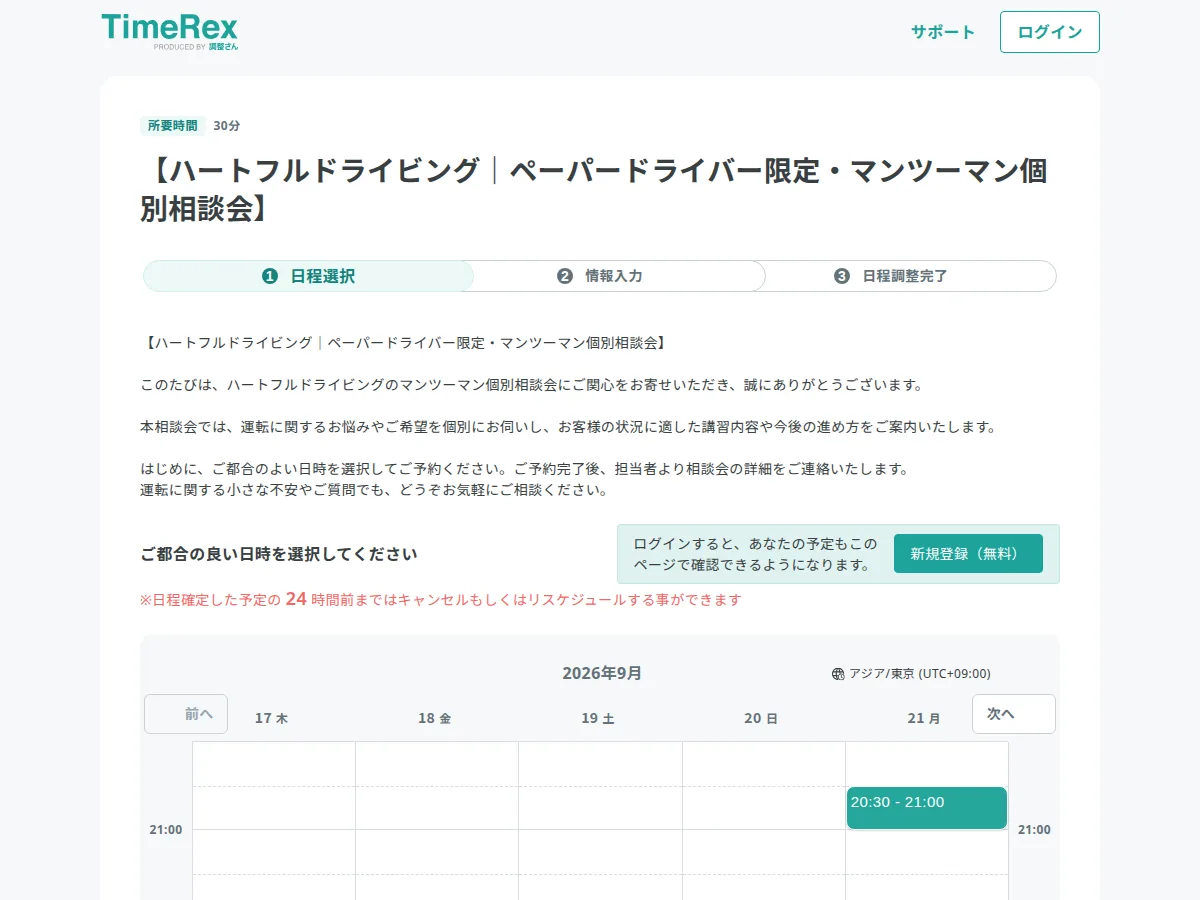The height and width of the screenshot is (900, 1200).
Task: Click the ログイン login button
Action: tap(1050, 32)
